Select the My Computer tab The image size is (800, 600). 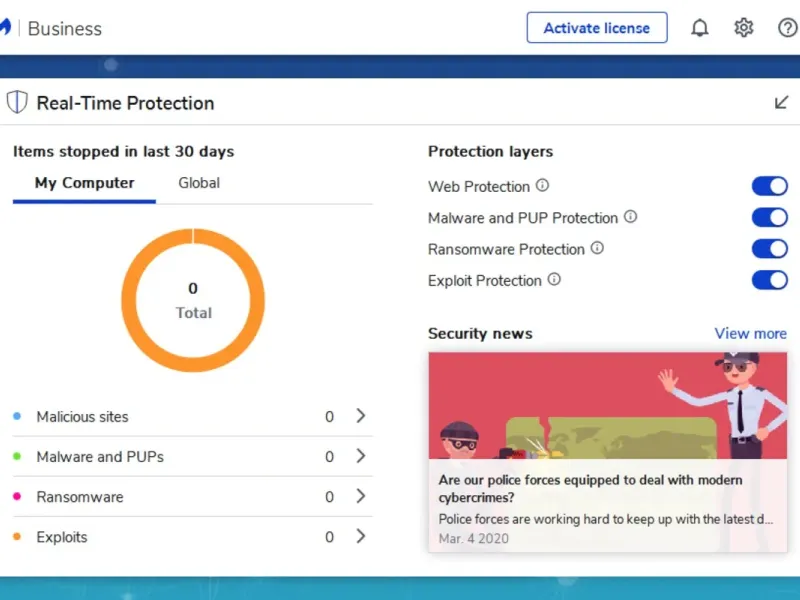(x=84, y=183)
